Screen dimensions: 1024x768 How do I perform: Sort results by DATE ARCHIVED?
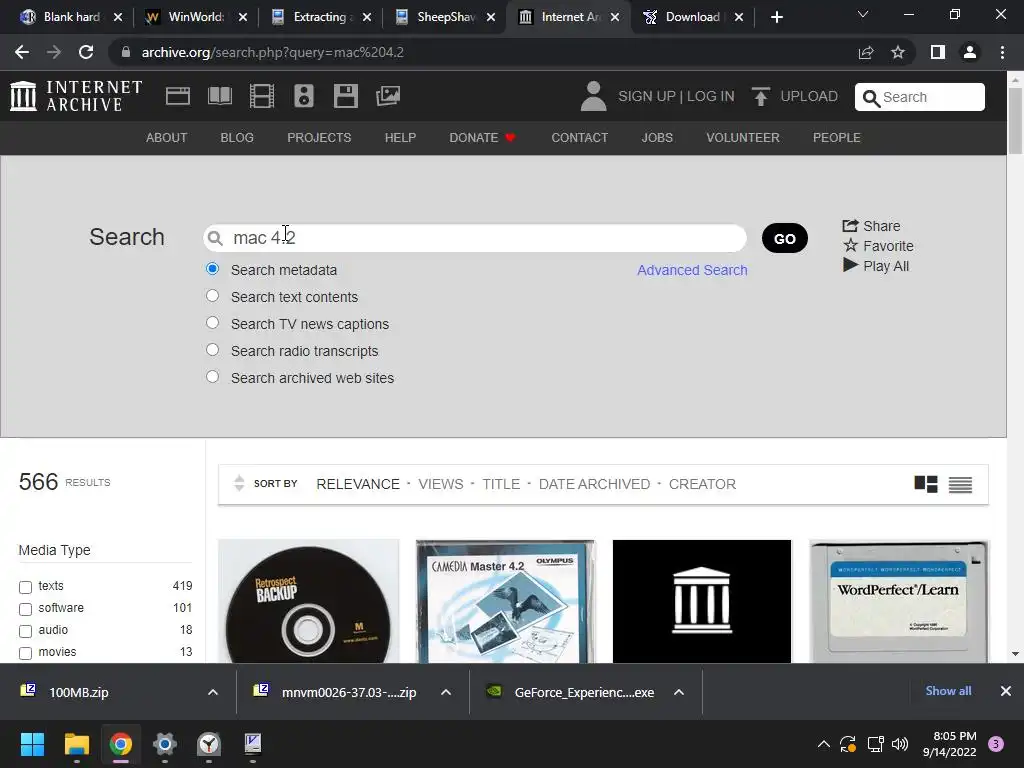tap(594, 484)
